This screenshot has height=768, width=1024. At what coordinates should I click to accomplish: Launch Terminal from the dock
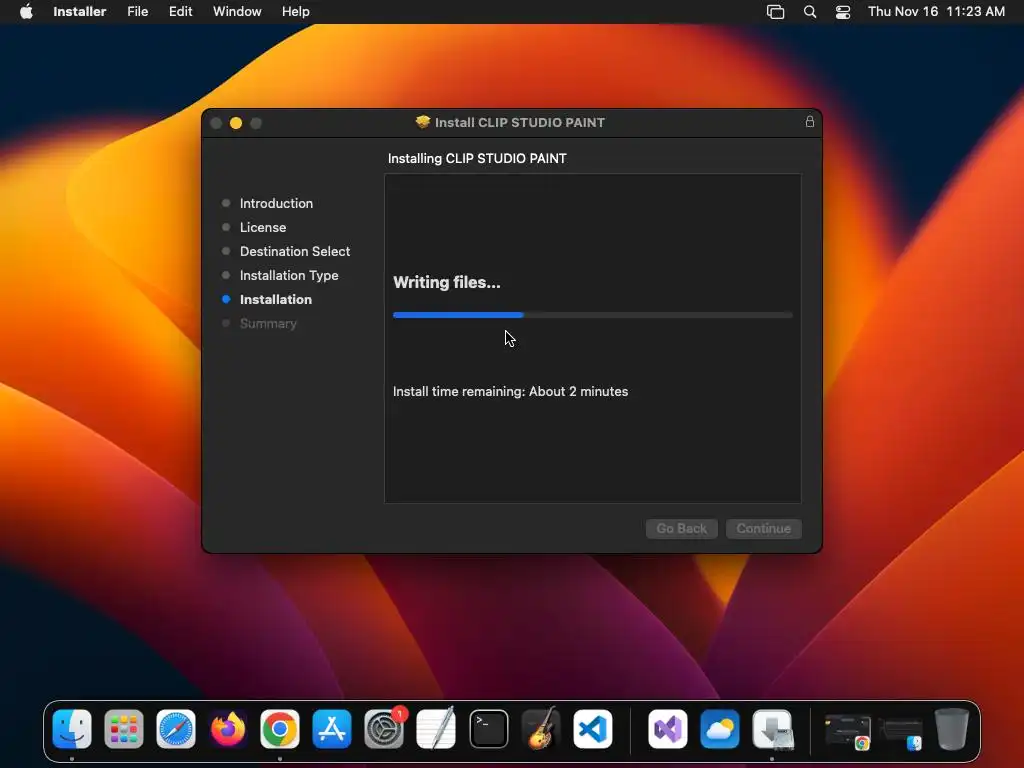pos(488,728)
